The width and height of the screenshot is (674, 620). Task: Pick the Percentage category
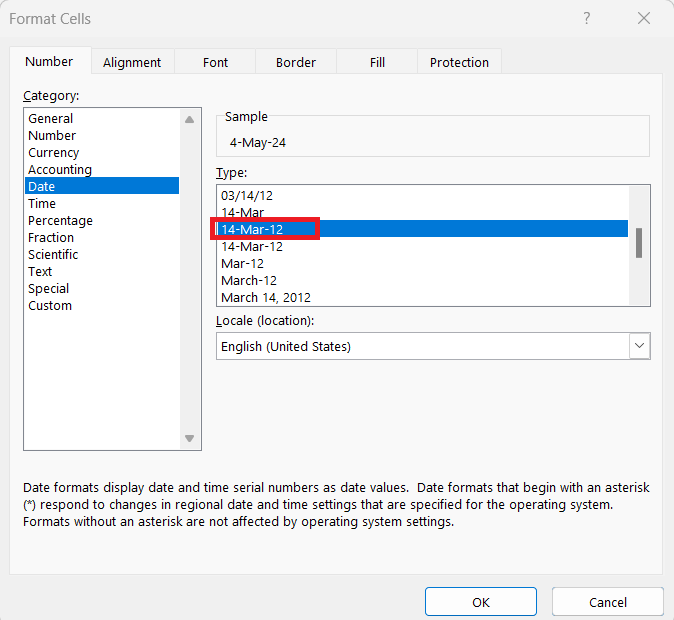click(x=102, y=220)
